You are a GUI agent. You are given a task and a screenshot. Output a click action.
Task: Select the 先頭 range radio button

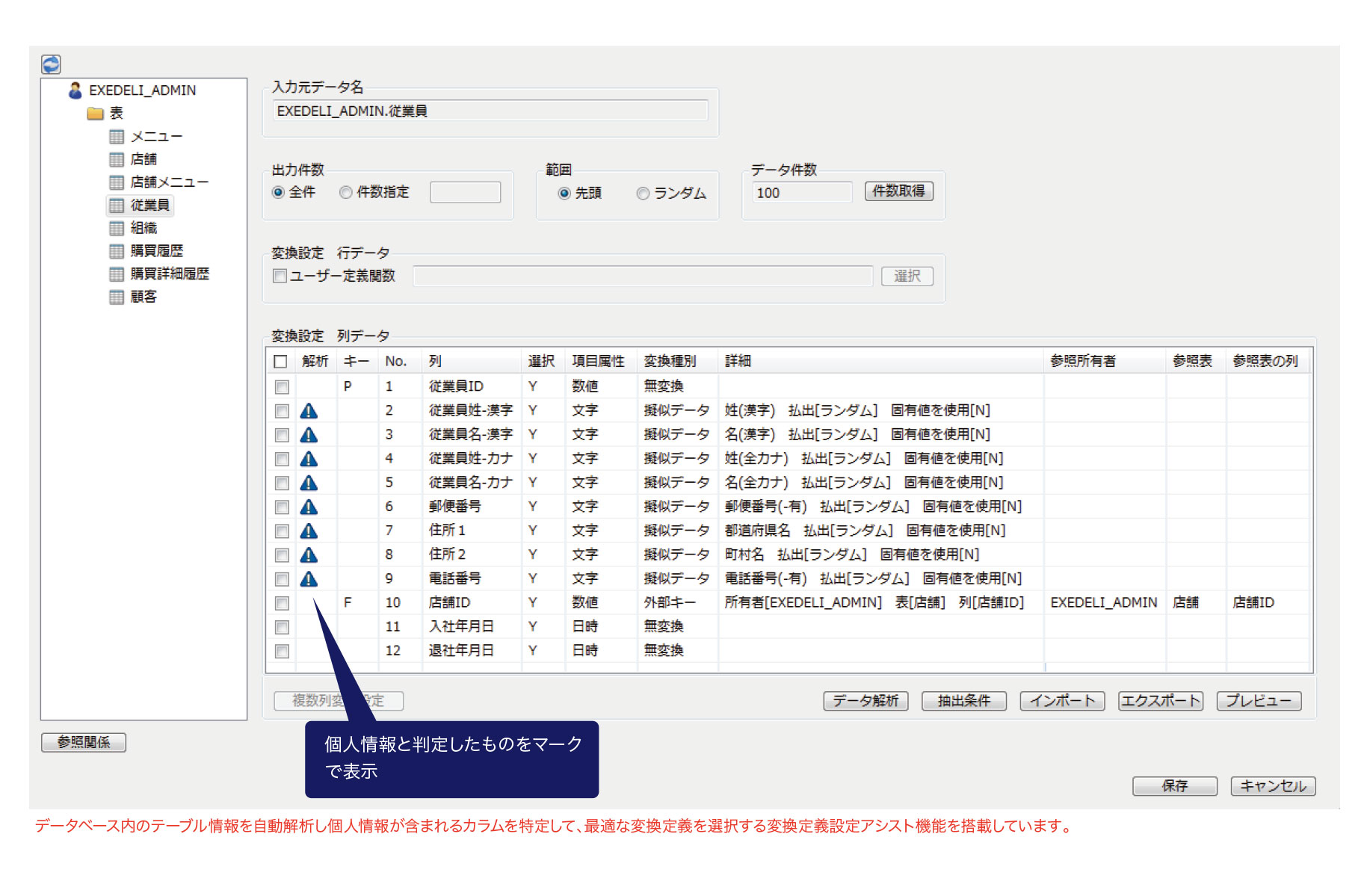coord(564,194)
